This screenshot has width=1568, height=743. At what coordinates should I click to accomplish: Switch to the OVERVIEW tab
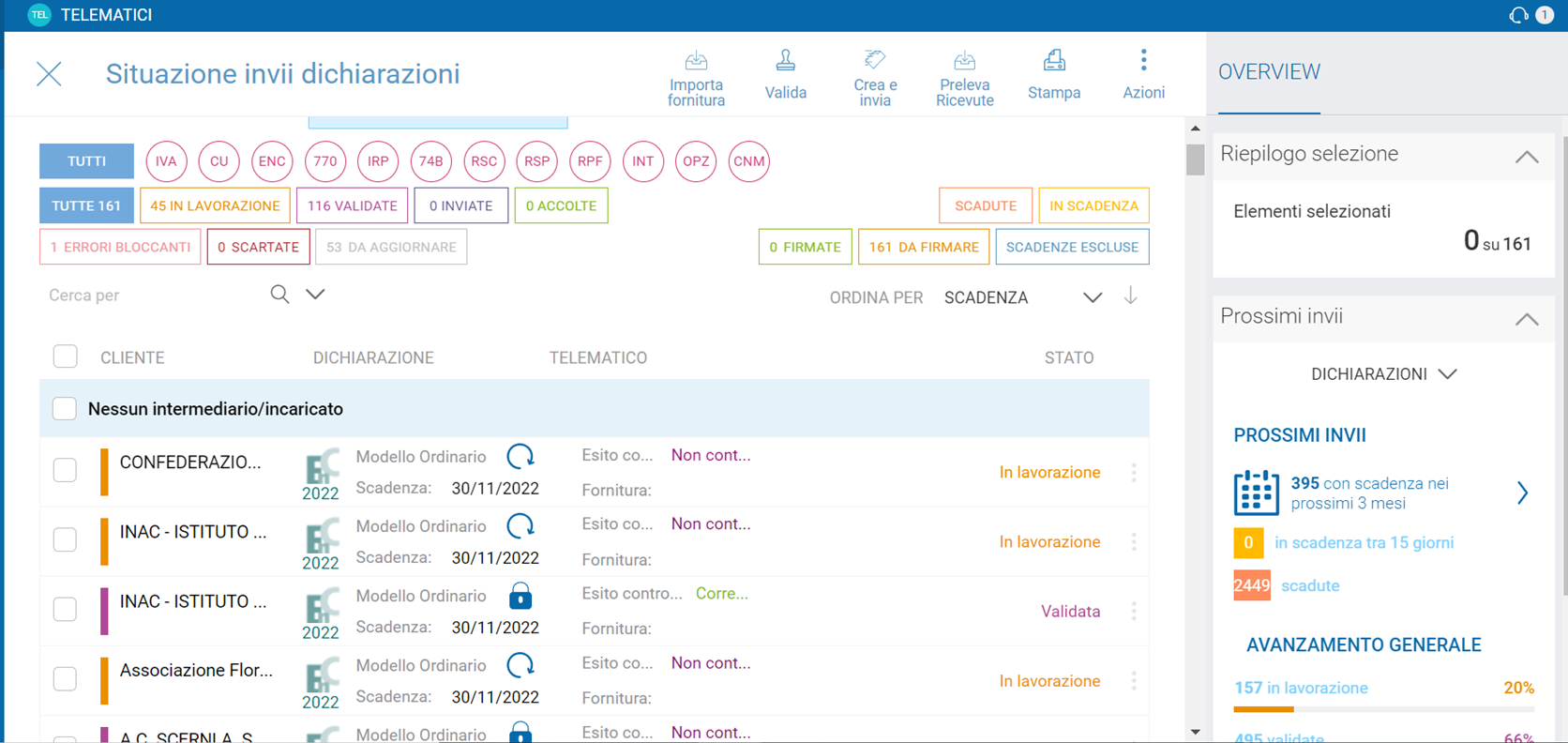(x=1269, y=72)
